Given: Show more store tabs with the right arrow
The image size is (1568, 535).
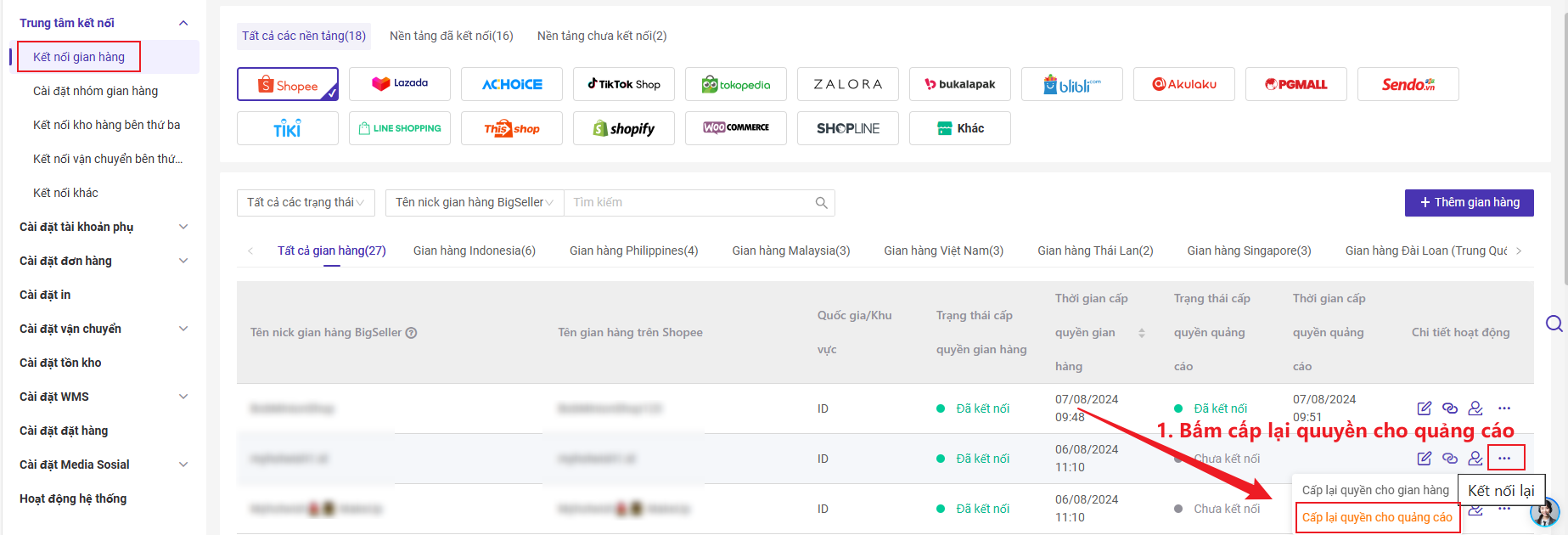Looking at the screenshot, I should coord(1519,251).
